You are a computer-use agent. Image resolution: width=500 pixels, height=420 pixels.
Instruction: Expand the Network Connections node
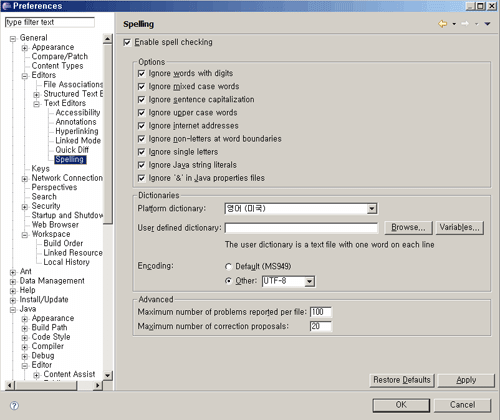tap(25, 179)
